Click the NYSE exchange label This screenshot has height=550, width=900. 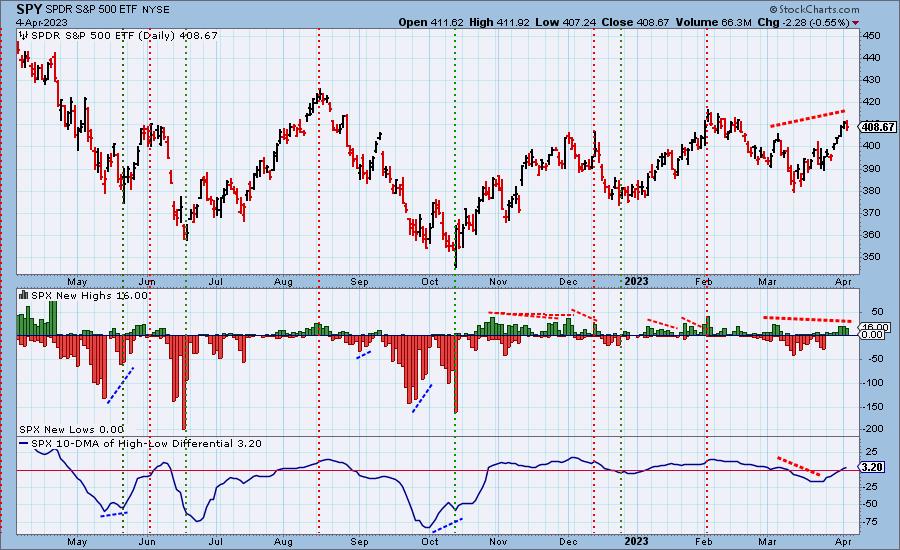[154, 10]
